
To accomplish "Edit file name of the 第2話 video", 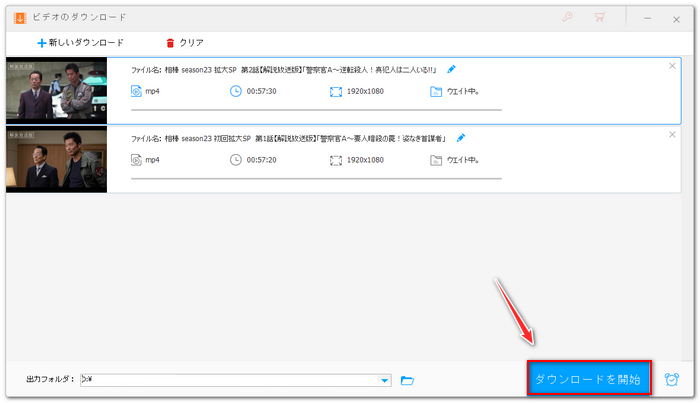I will pos(451,69).
